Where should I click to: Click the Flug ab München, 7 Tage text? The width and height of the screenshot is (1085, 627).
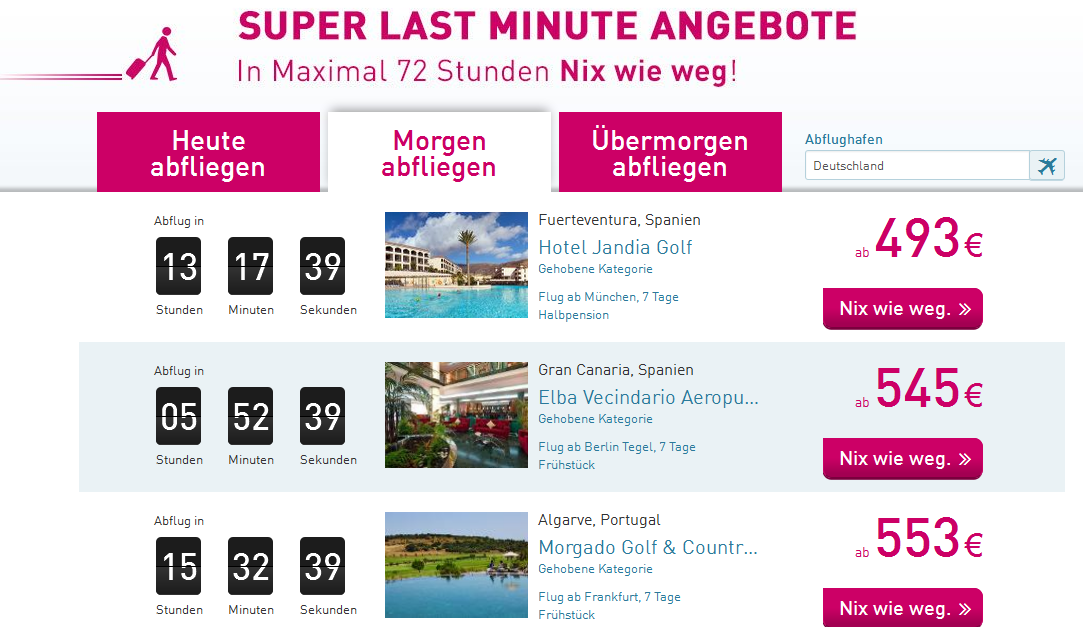coord(609,297)
